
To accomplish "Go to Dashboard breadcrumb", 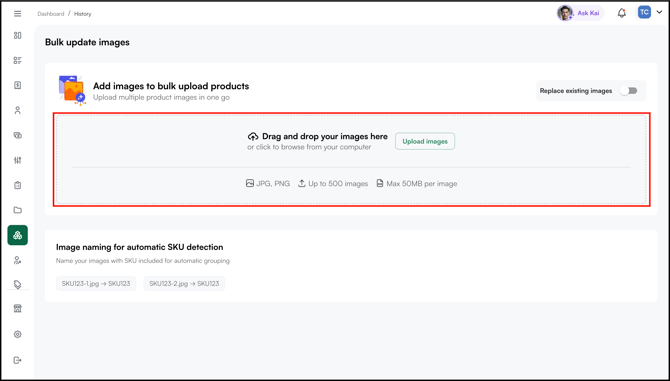I will (50, 14).
